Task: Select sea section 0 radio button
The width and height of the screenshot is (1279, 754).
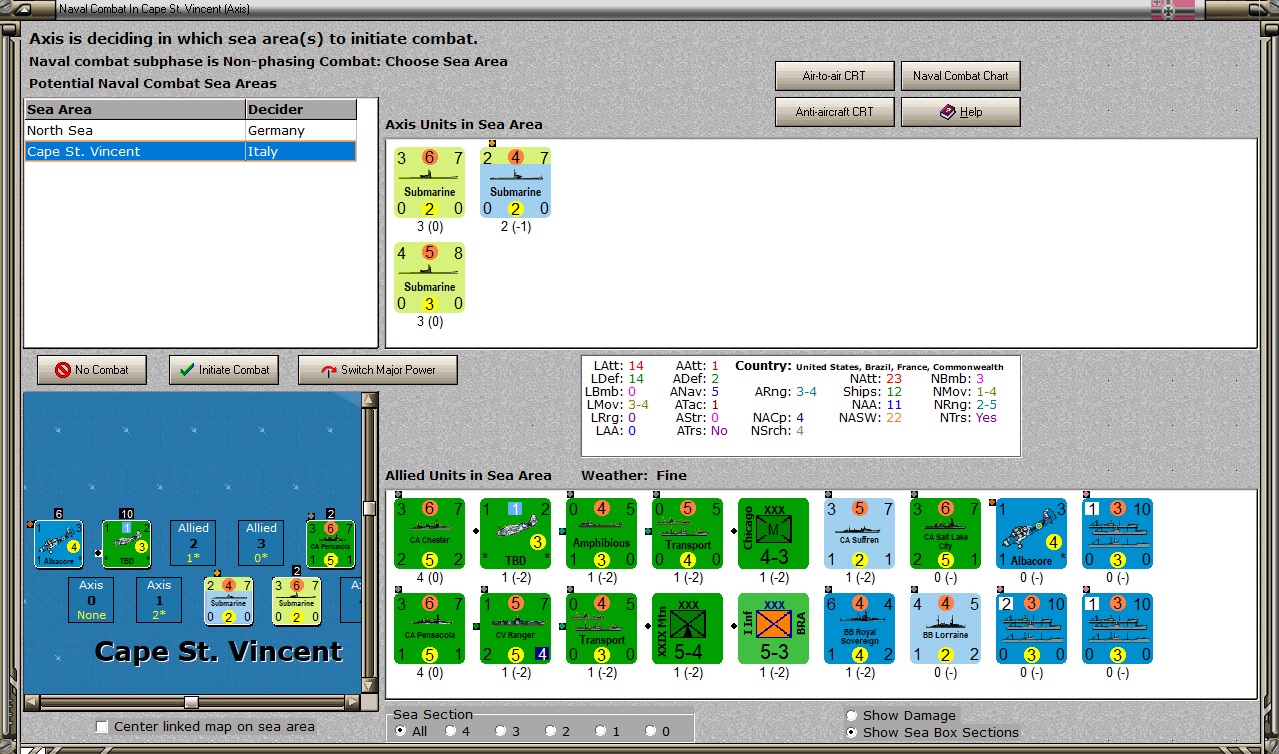Action: tap(650, 732)
